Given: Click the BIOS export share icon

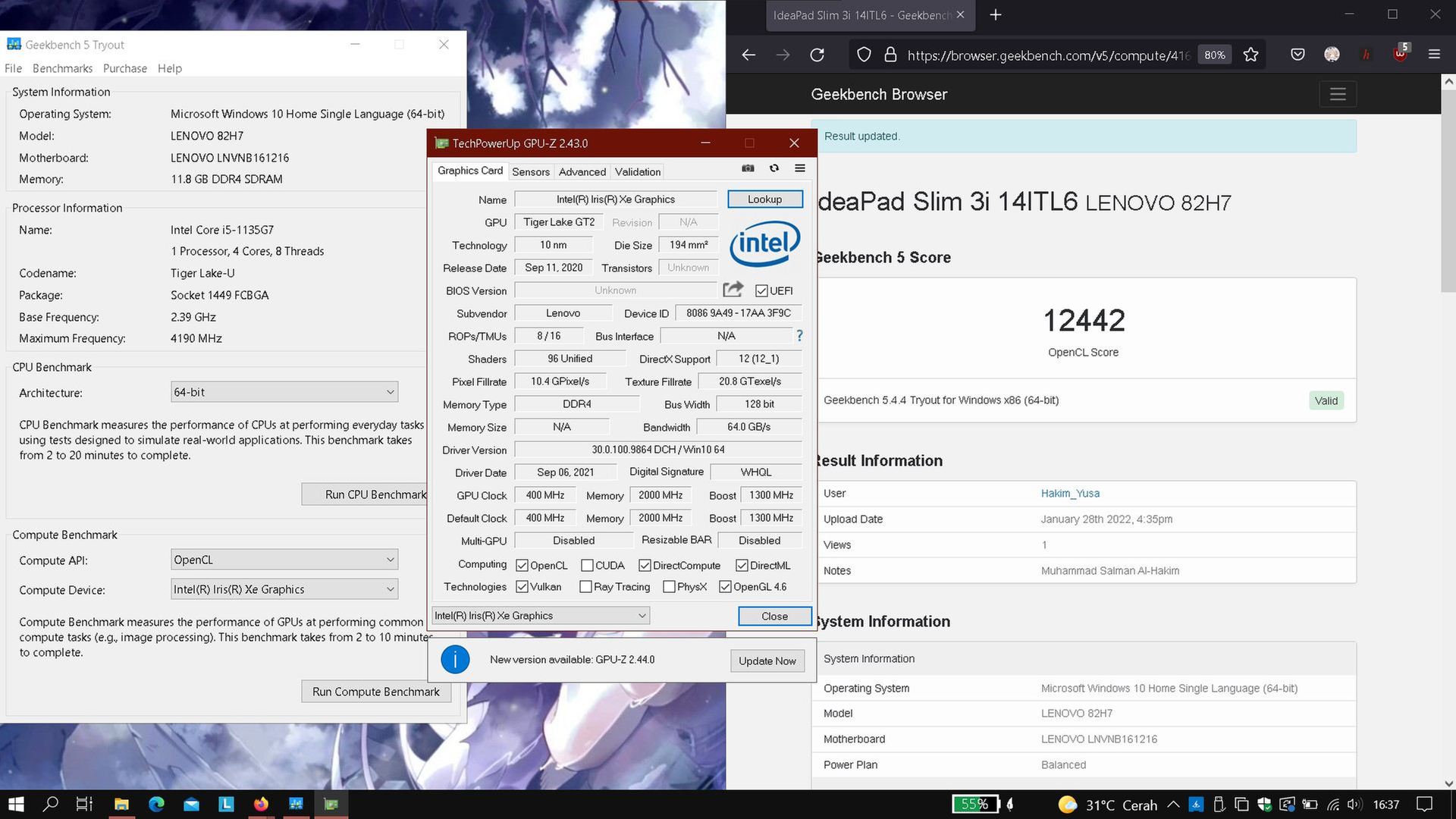Looking at the screenshot, I should click(733, 290).
